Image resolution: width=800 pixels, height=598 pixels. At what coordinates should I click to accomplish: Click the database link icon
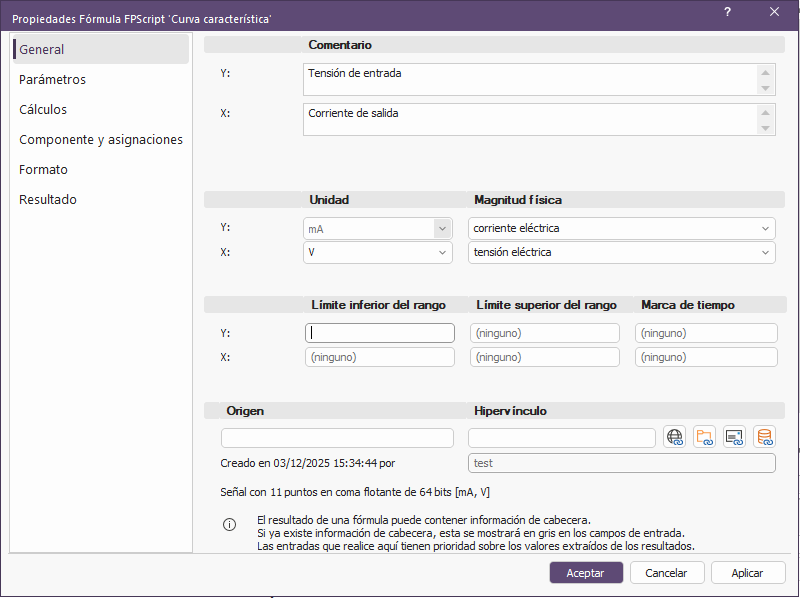(x=765, y=437)
